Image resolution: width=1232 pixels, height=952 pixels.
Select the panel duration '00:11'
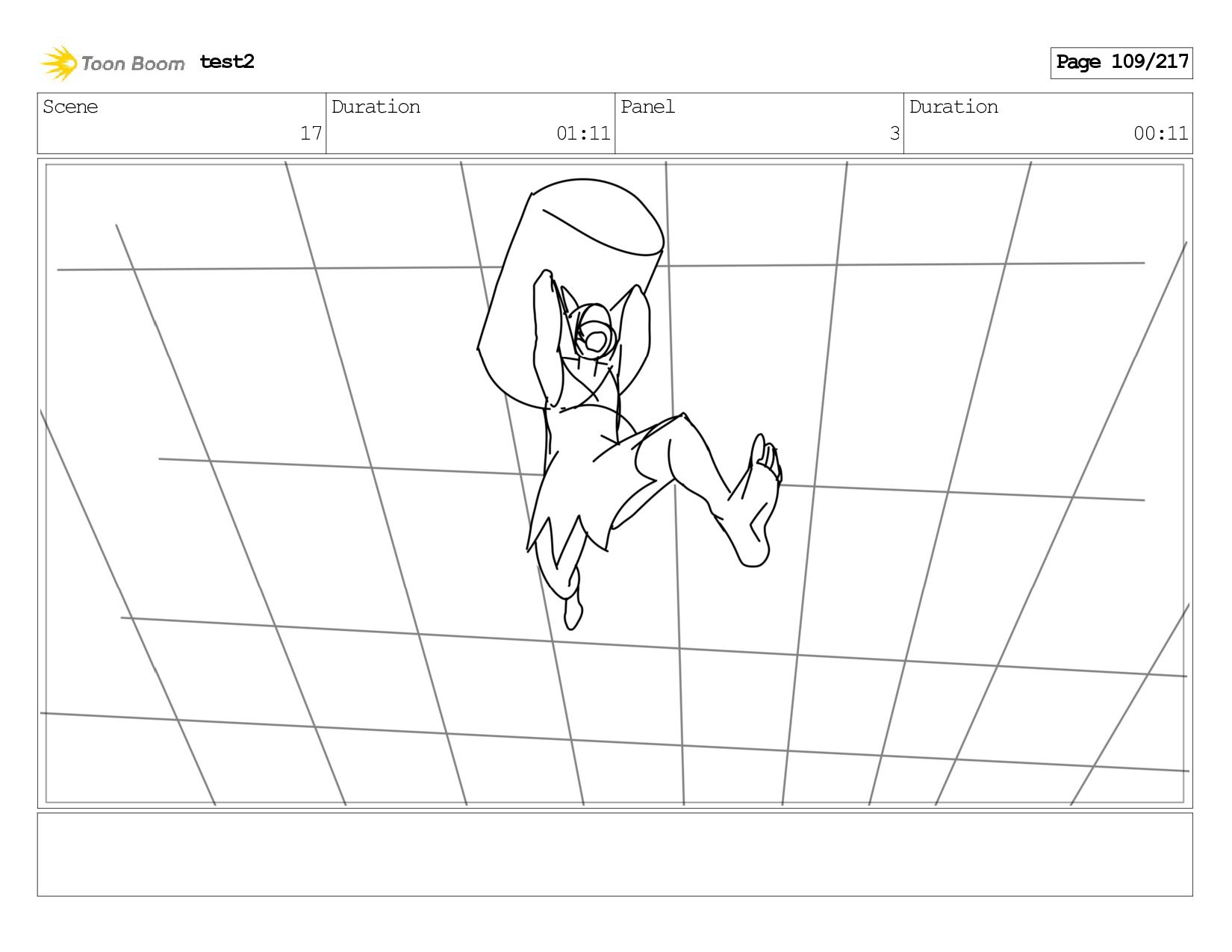pyautogui.click(x=1160, y=134)
